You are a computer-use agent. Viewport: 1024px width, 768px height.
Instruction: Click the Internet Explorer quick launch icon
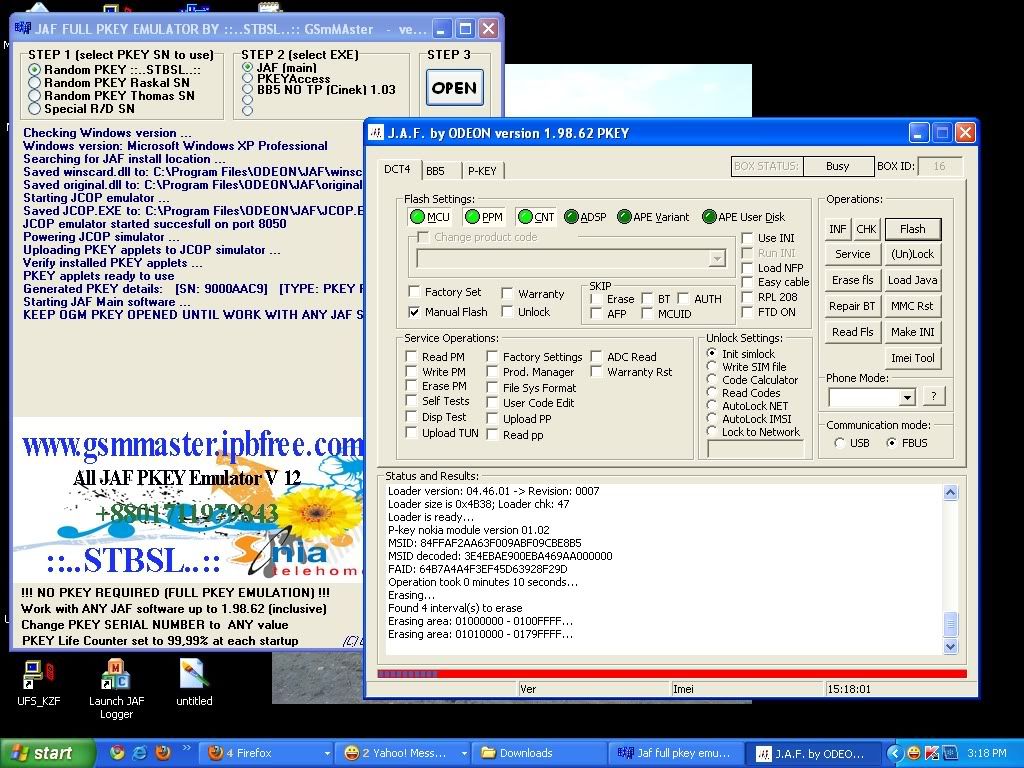click(x=139, y=753)
